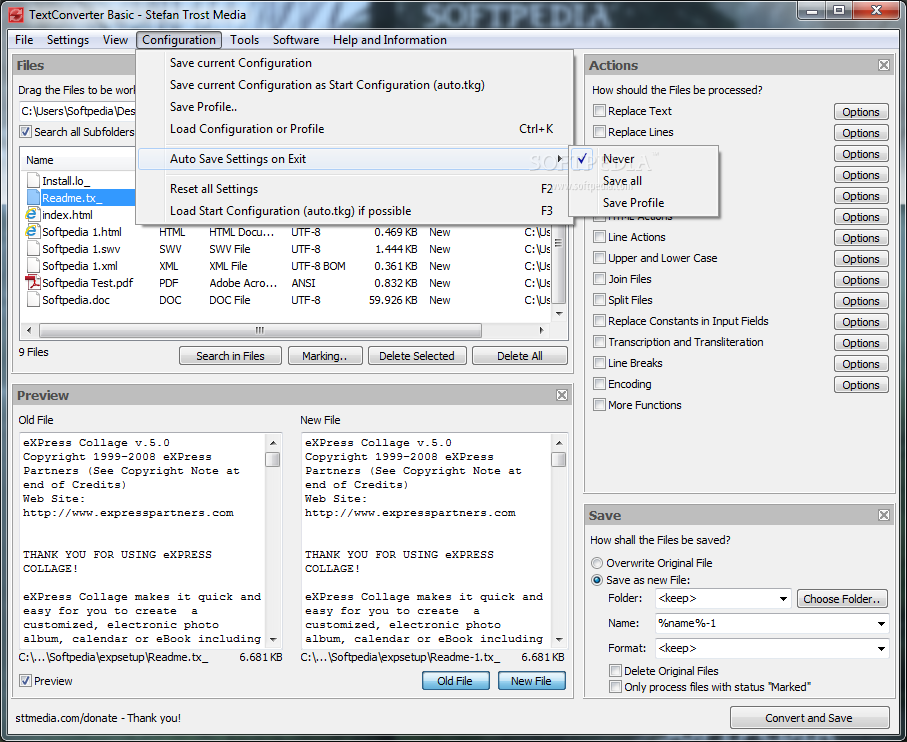Click the Old File scroll down arrow
The height and width of the screenshot is (742, 907).
coord(273,639)
